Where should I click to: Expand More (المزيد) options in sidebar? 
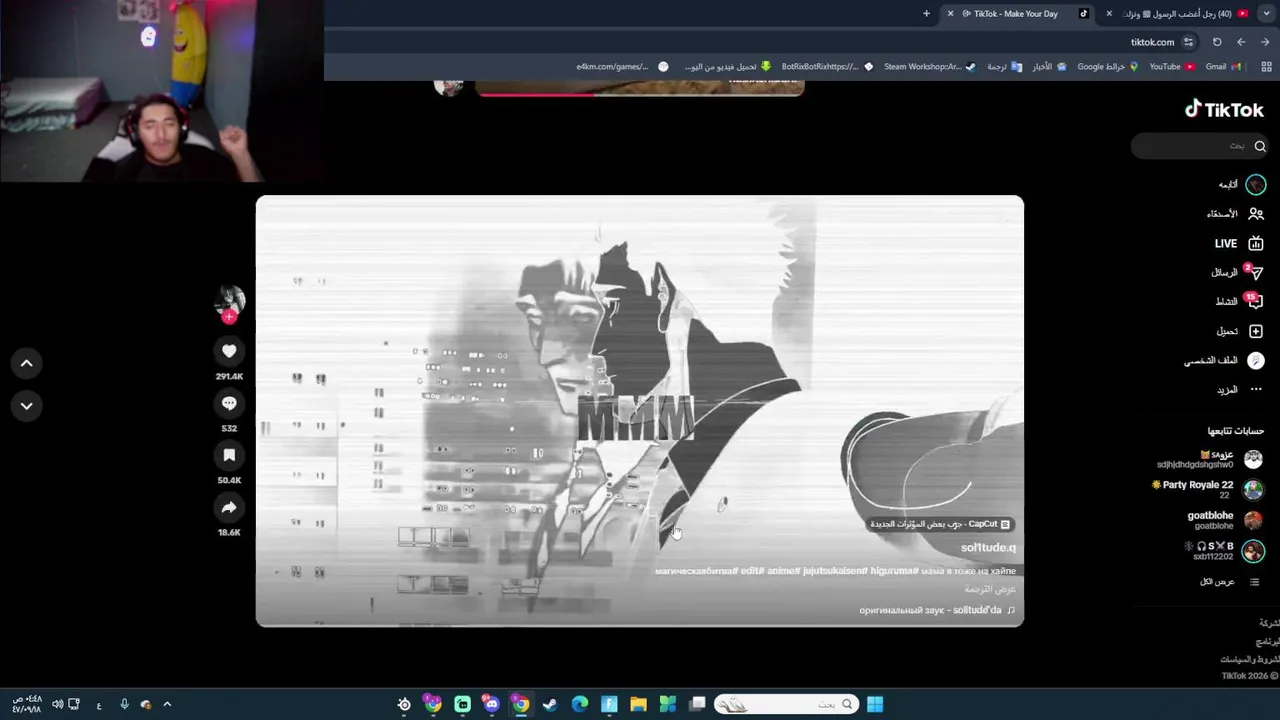pyautogui.click(x=1240, y=389)
